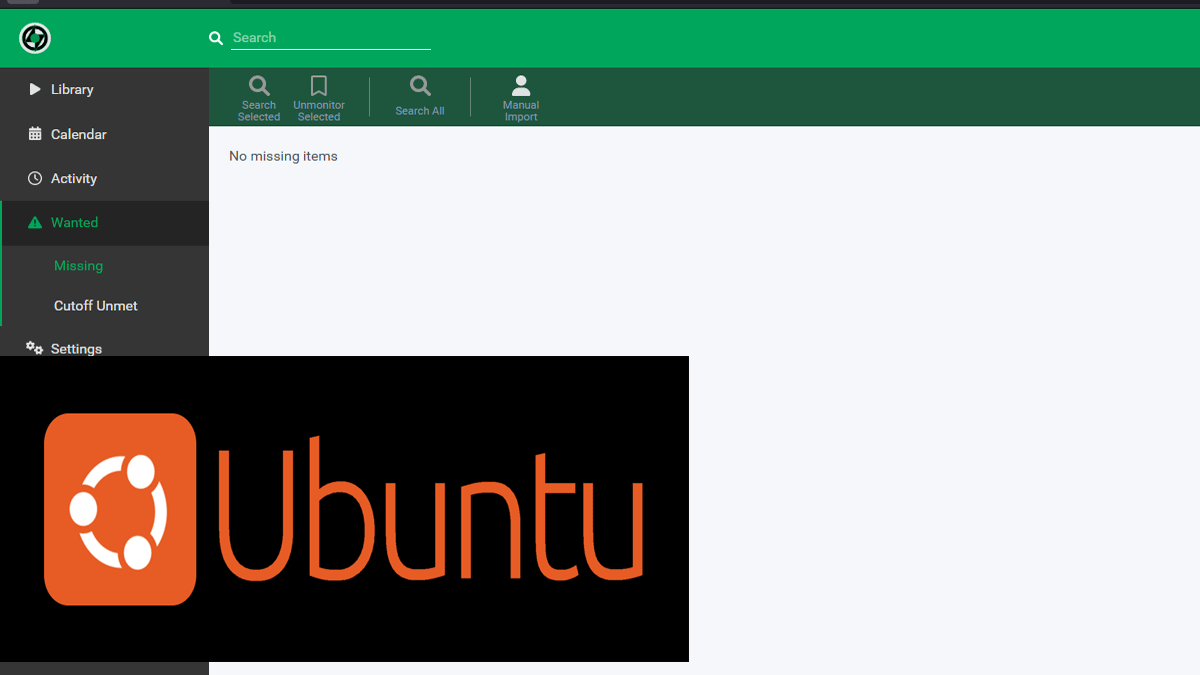Click the calendar grid icon in the sidebar
1200x675 pixels.
tap(35, 134)
